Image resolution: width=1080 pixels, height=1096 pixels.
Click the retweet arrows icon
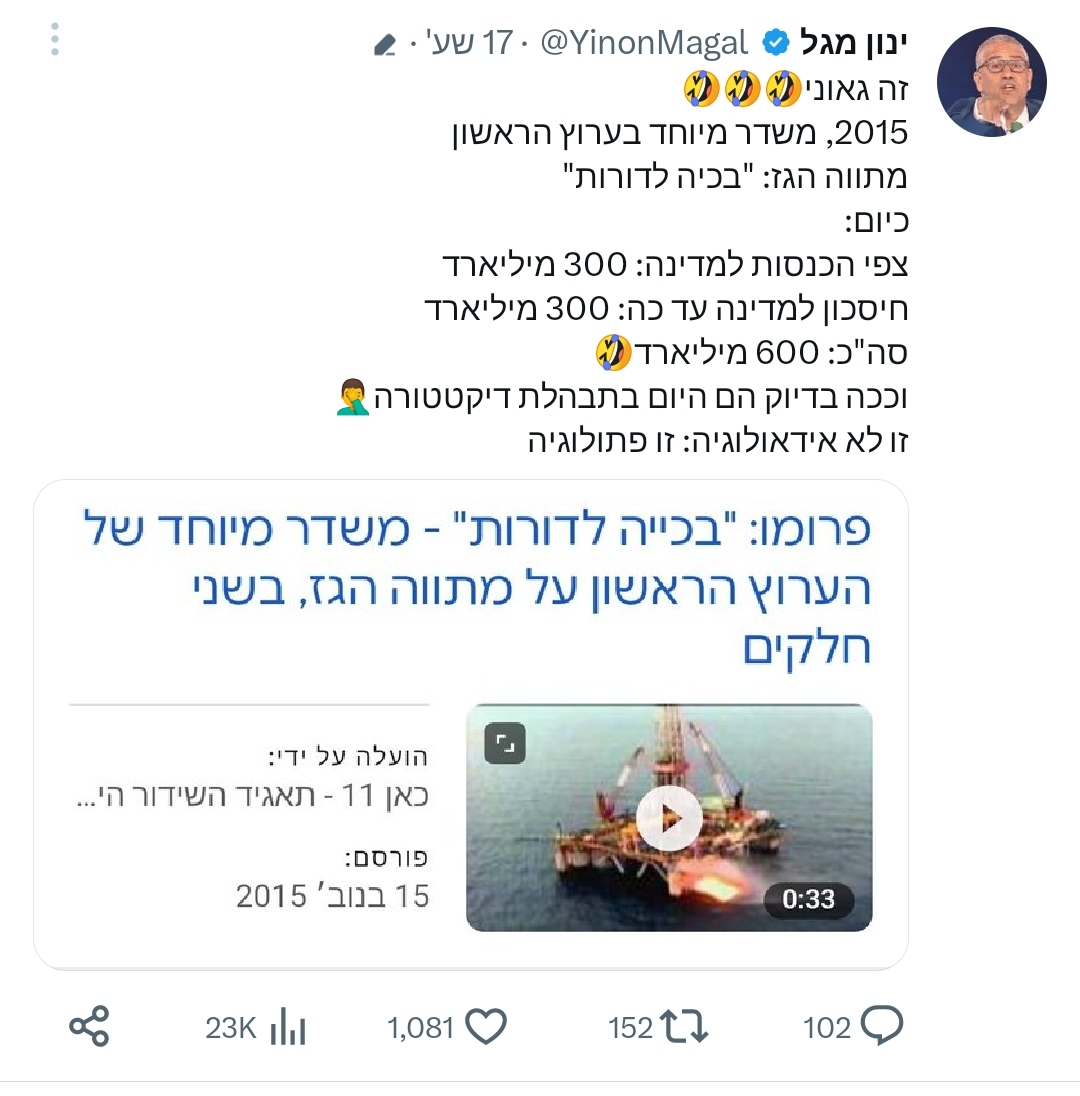point(684,1028)
